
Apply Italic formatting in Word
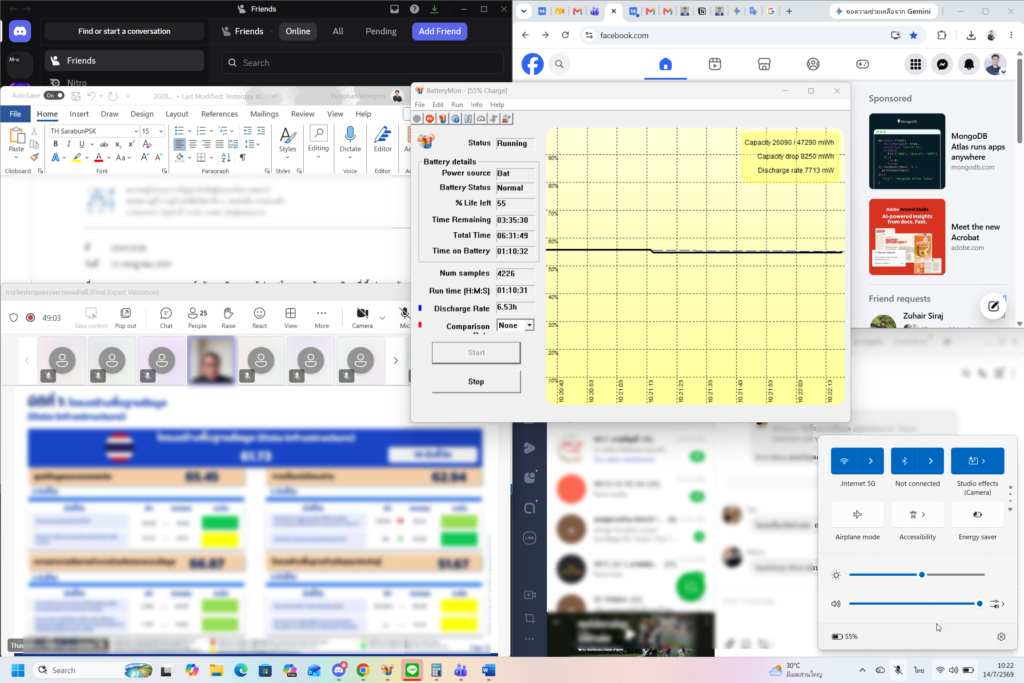tap(69, 144)
